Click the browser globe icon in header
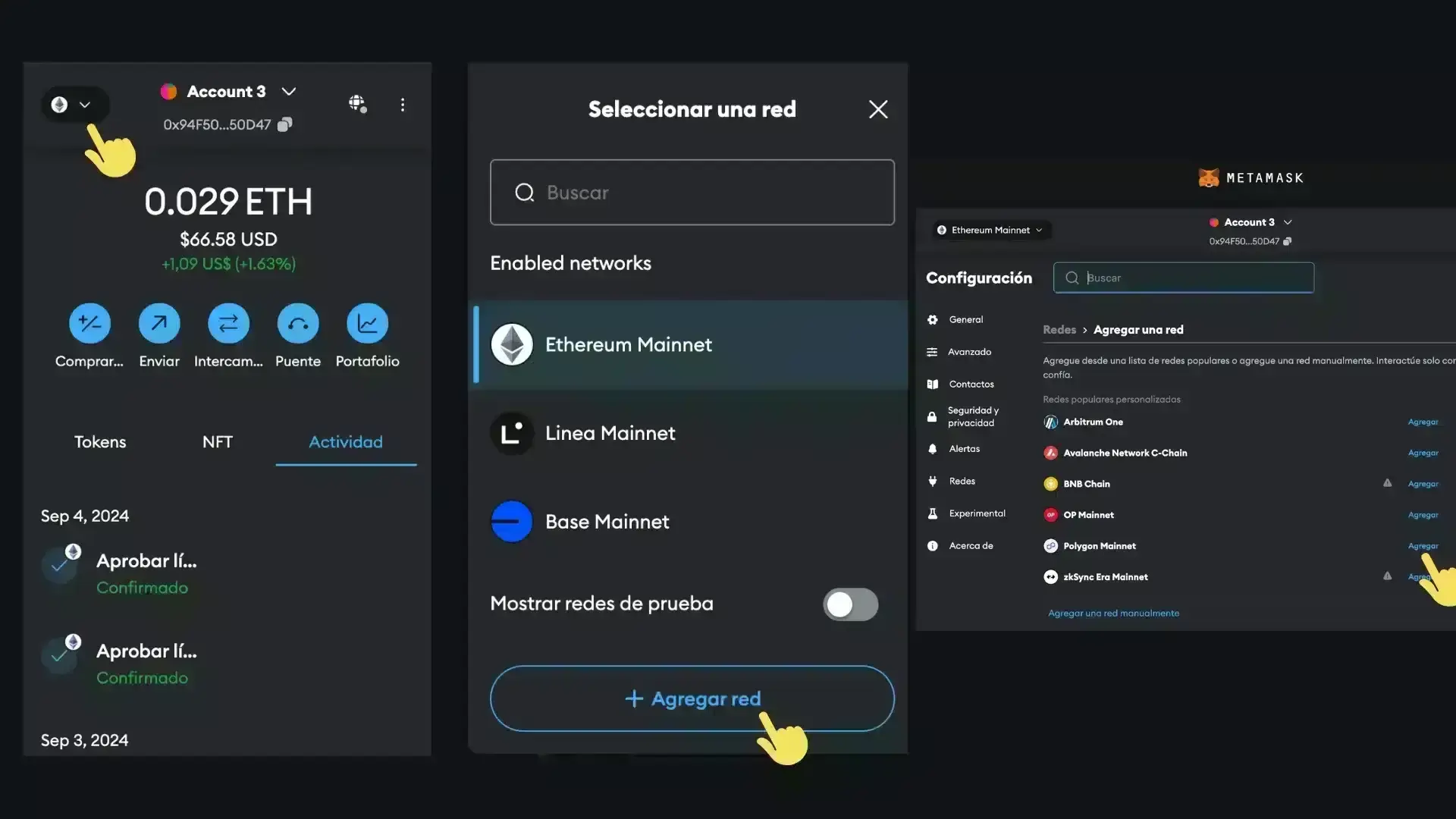The height and width of the screenshot is (819, 1456). click(x=357, y=104)
